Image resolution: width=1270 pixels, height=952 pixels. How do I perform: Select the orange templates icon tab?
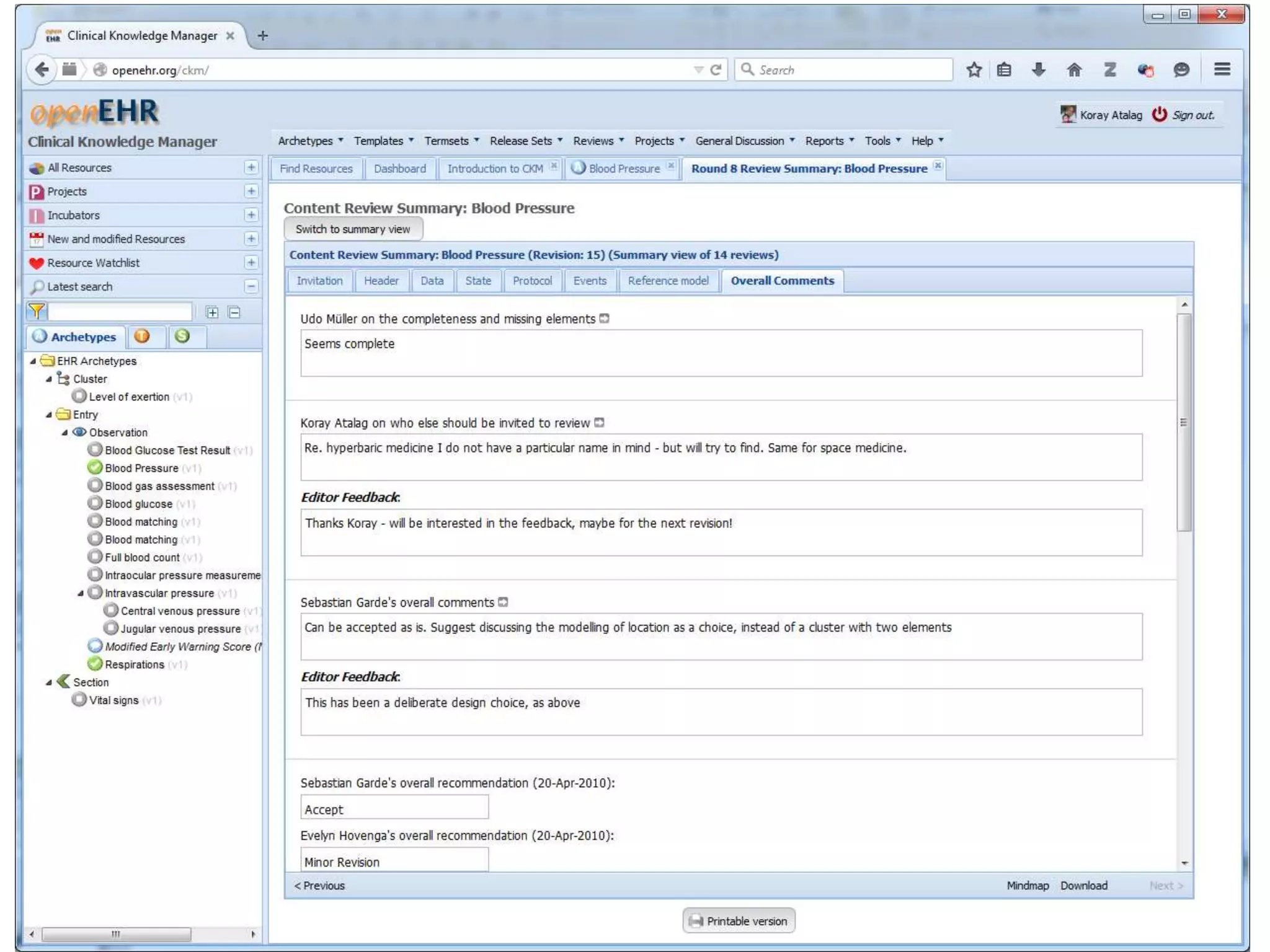click(142, 336)
